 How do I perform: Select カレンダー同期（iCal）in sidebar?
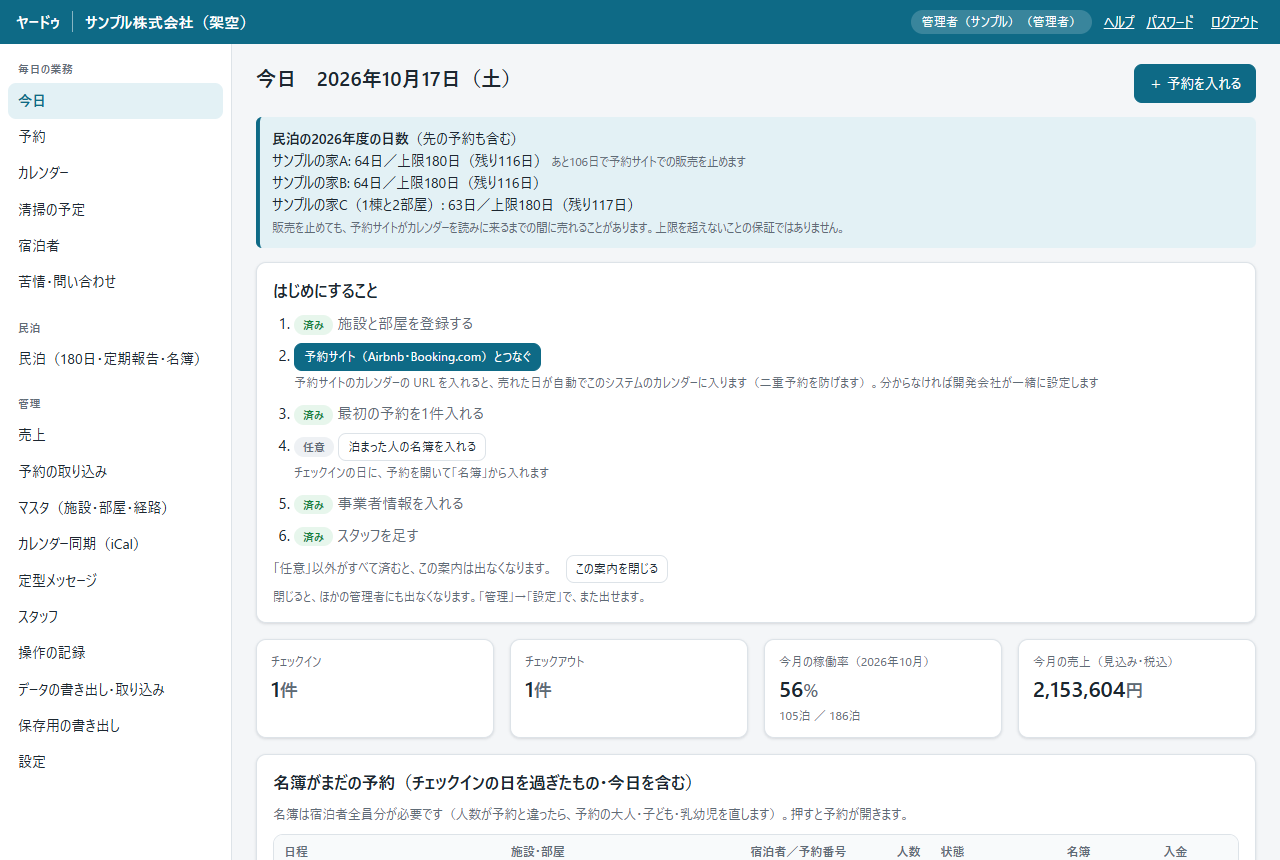coord(115,544)
